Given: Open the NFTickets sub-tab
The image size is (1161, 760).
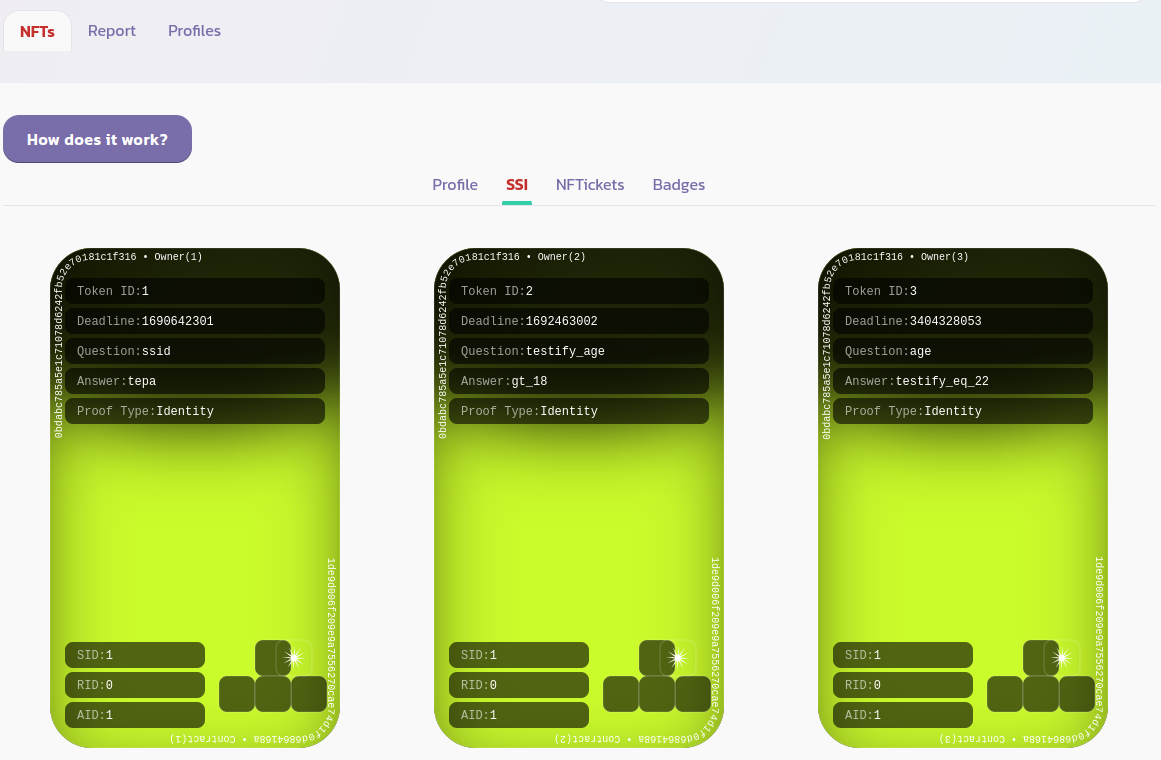Looking at the screenshot, I should point(590,185).
